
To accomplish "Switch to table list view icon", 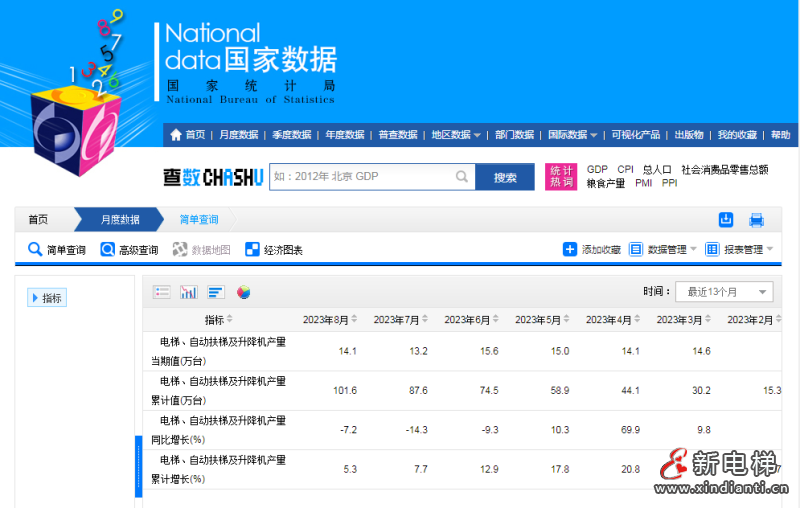I will pyautogui.click(x=162, y=292).
